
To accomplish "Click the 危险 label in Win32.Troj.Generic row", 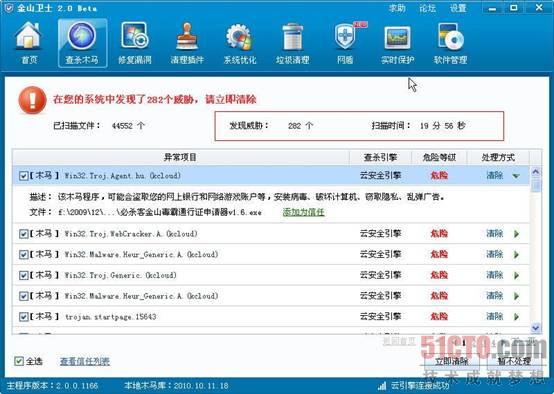I will [439, 275].
